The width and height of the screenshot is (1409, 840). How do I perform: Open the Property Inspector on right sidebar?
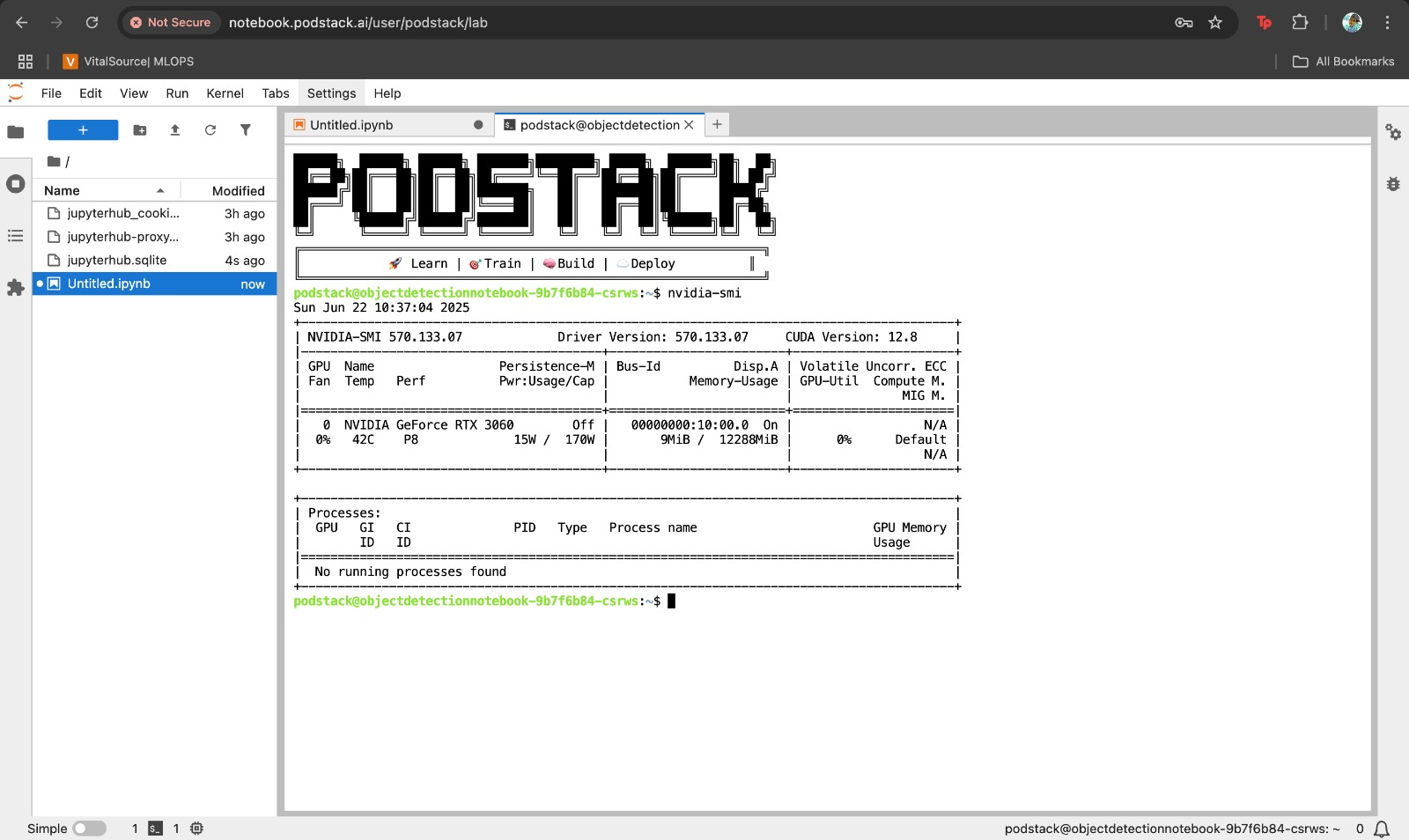[1393, 132]
